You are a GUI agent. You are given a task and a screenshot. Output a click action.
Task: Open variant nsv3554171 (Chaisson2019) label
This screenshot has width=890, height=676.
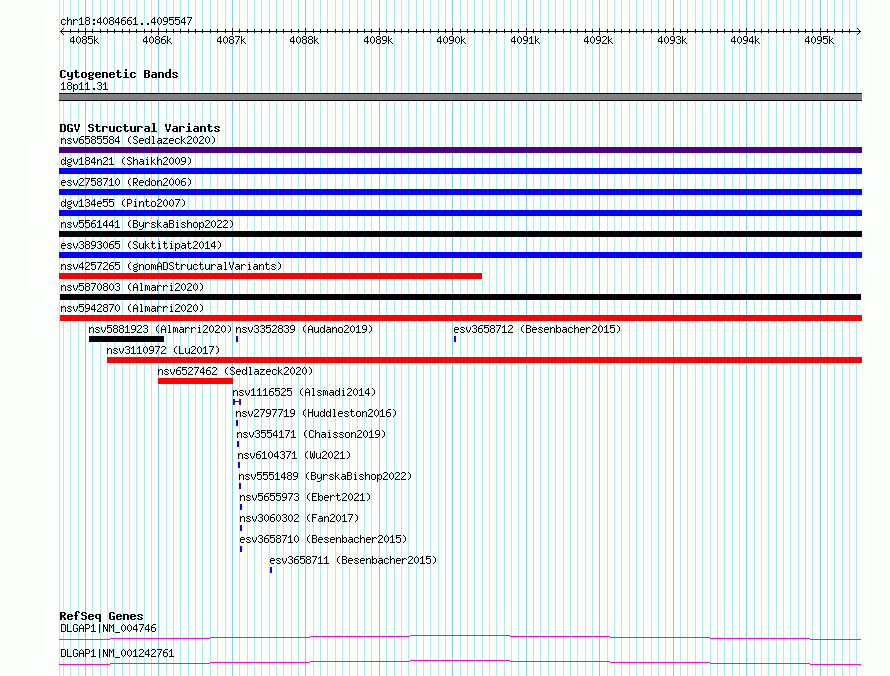[311, 434]
